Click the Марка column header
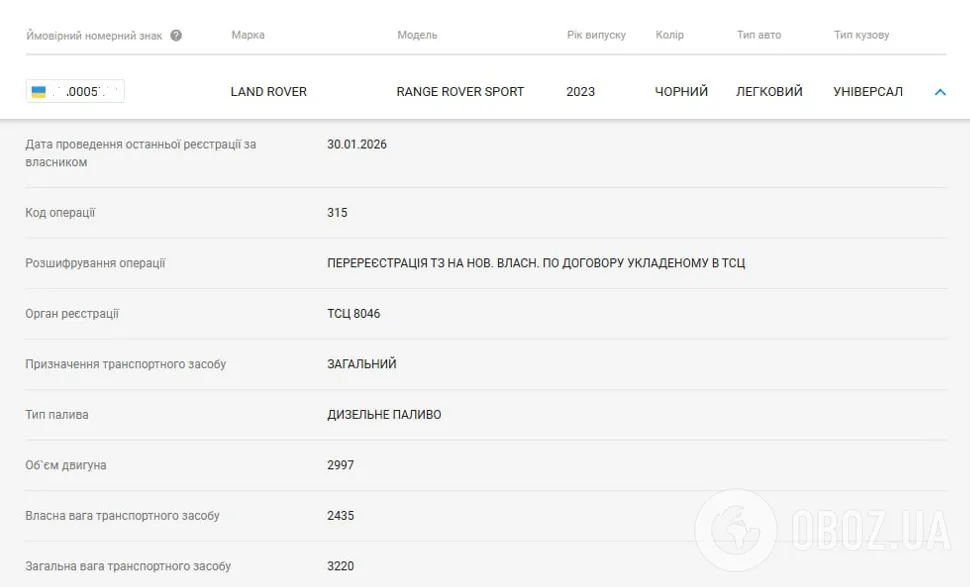Viewport: 970px width, 587px height. point(248,35)
